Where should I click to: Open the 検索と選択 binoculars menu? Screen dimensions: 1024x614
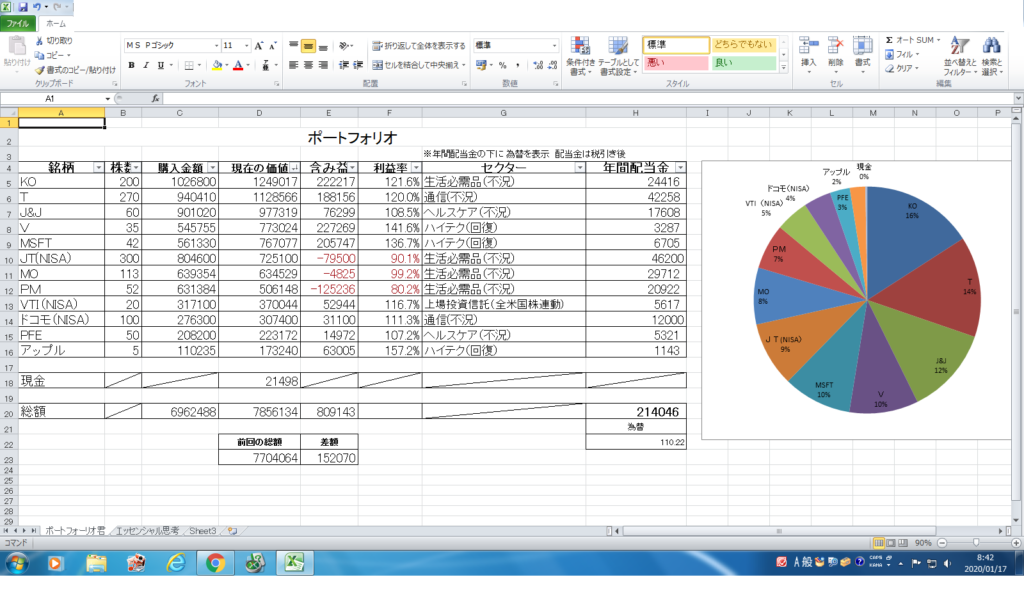pyautogui.click(x=991, y=56)
